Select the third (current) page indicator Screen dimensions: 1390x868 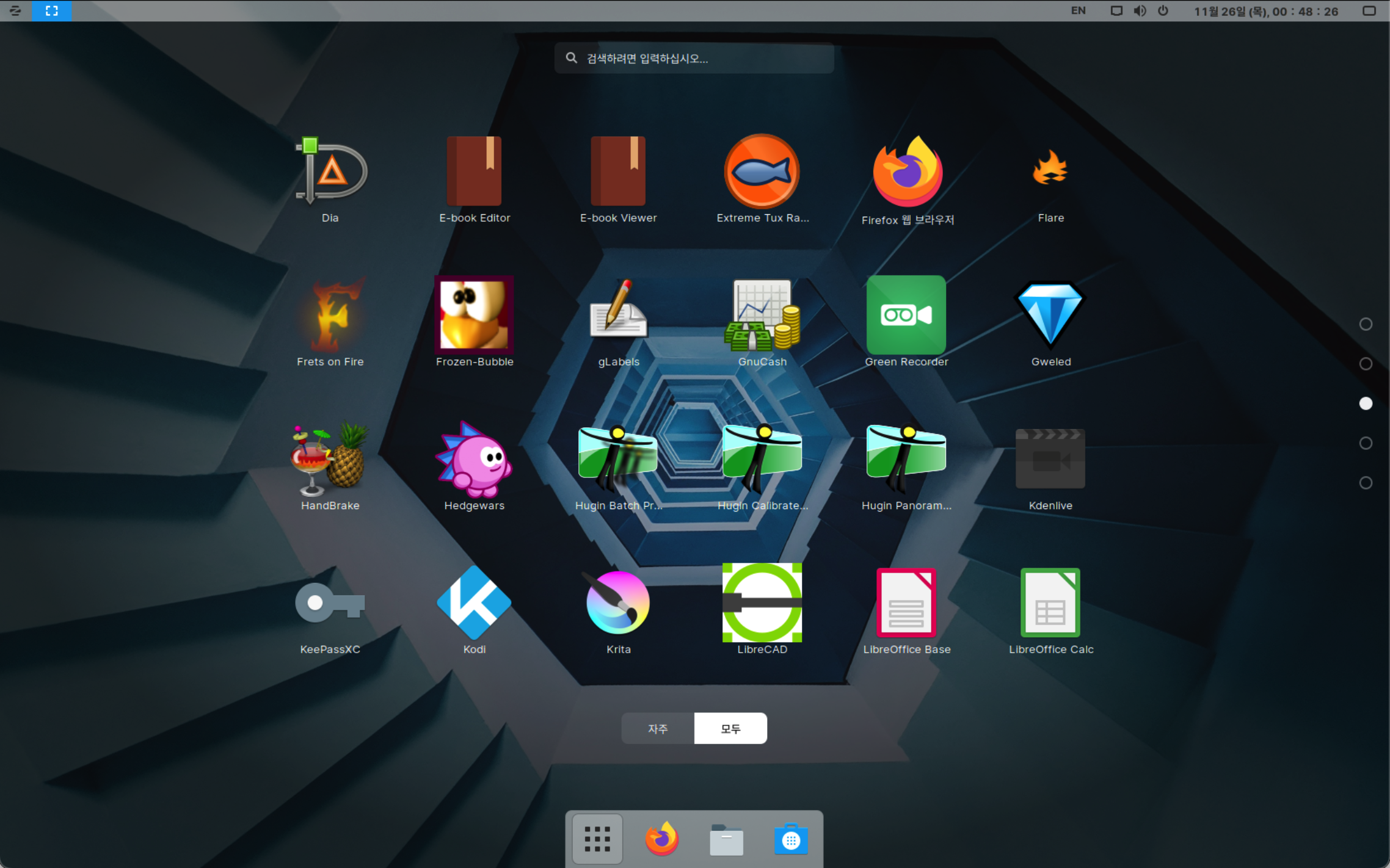(x=1366, y=403)
